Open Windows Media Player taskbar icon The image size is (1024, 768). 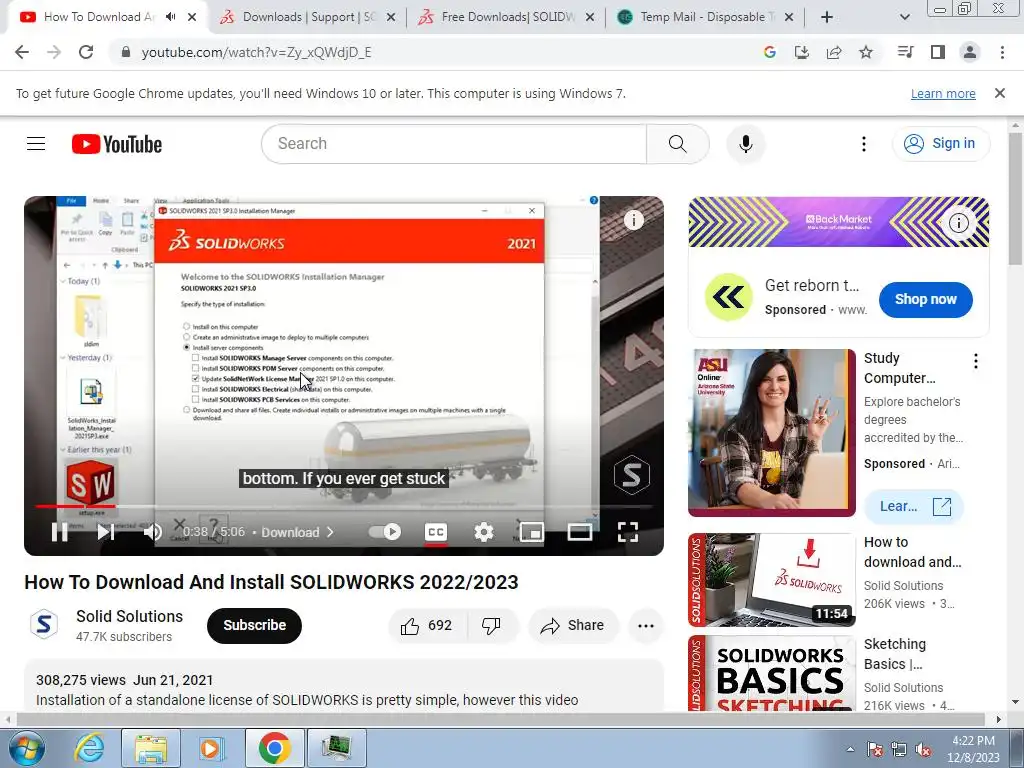[x=212, y=748]
